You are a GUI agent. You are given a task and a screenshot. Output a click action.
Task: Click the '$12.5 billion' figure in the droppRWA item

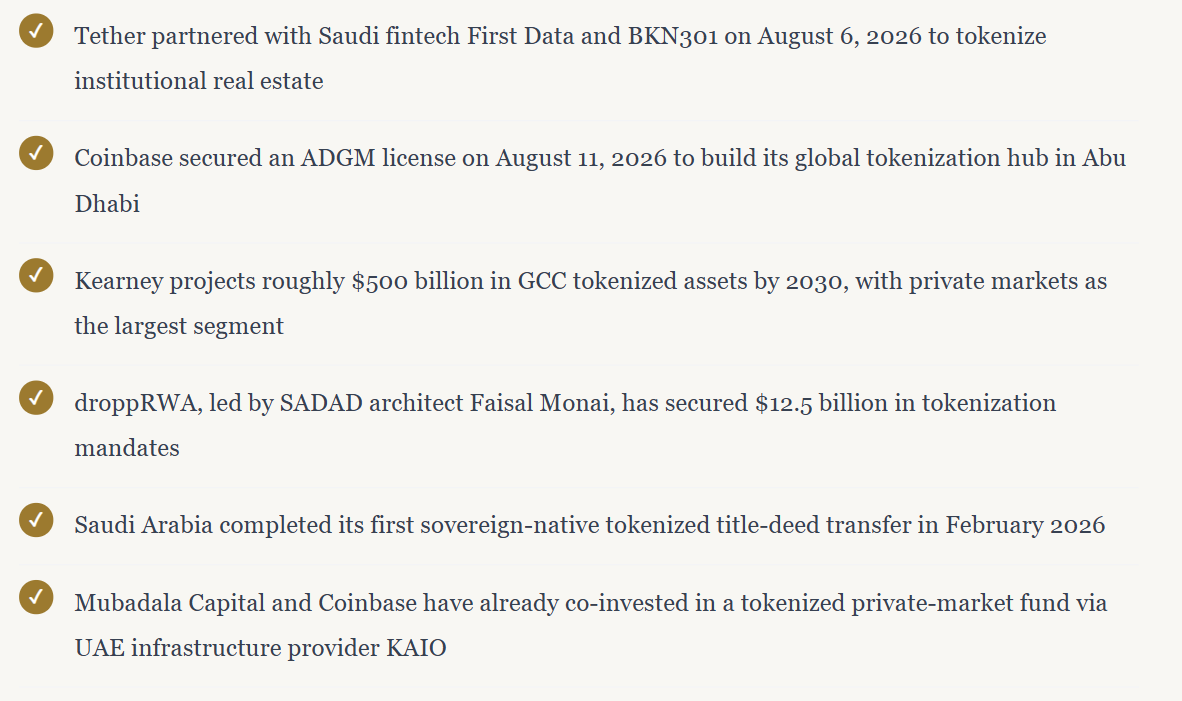[821, 403]
